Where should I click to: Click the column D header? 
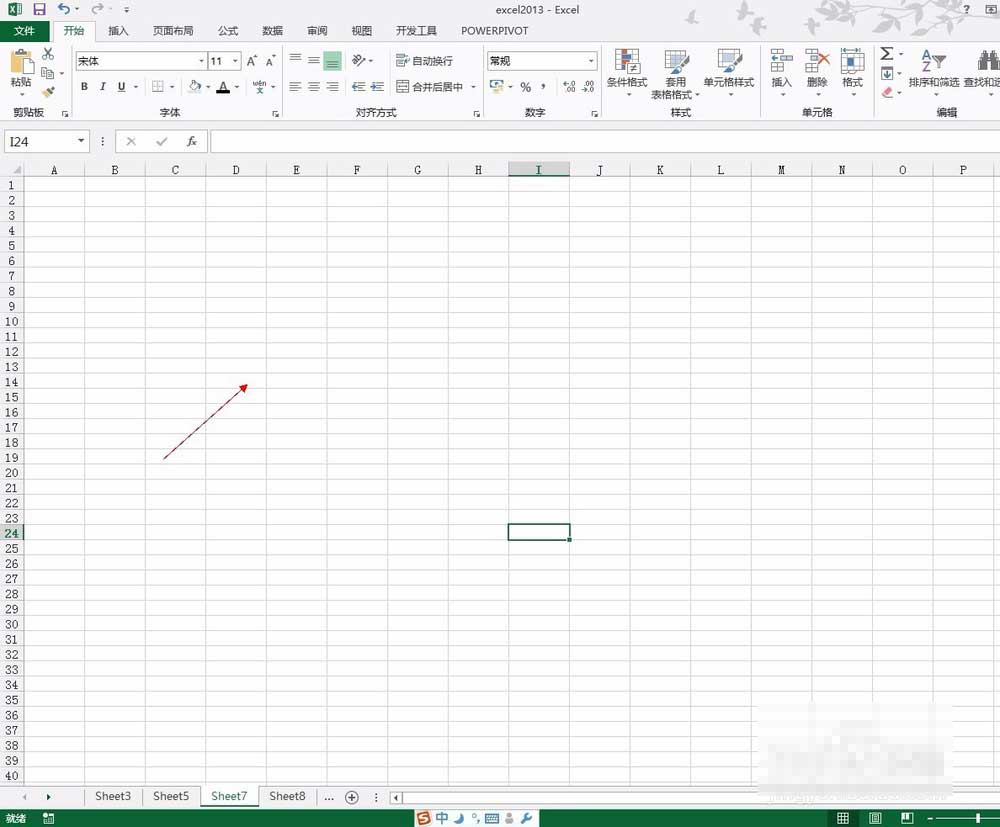coord(236,170)
